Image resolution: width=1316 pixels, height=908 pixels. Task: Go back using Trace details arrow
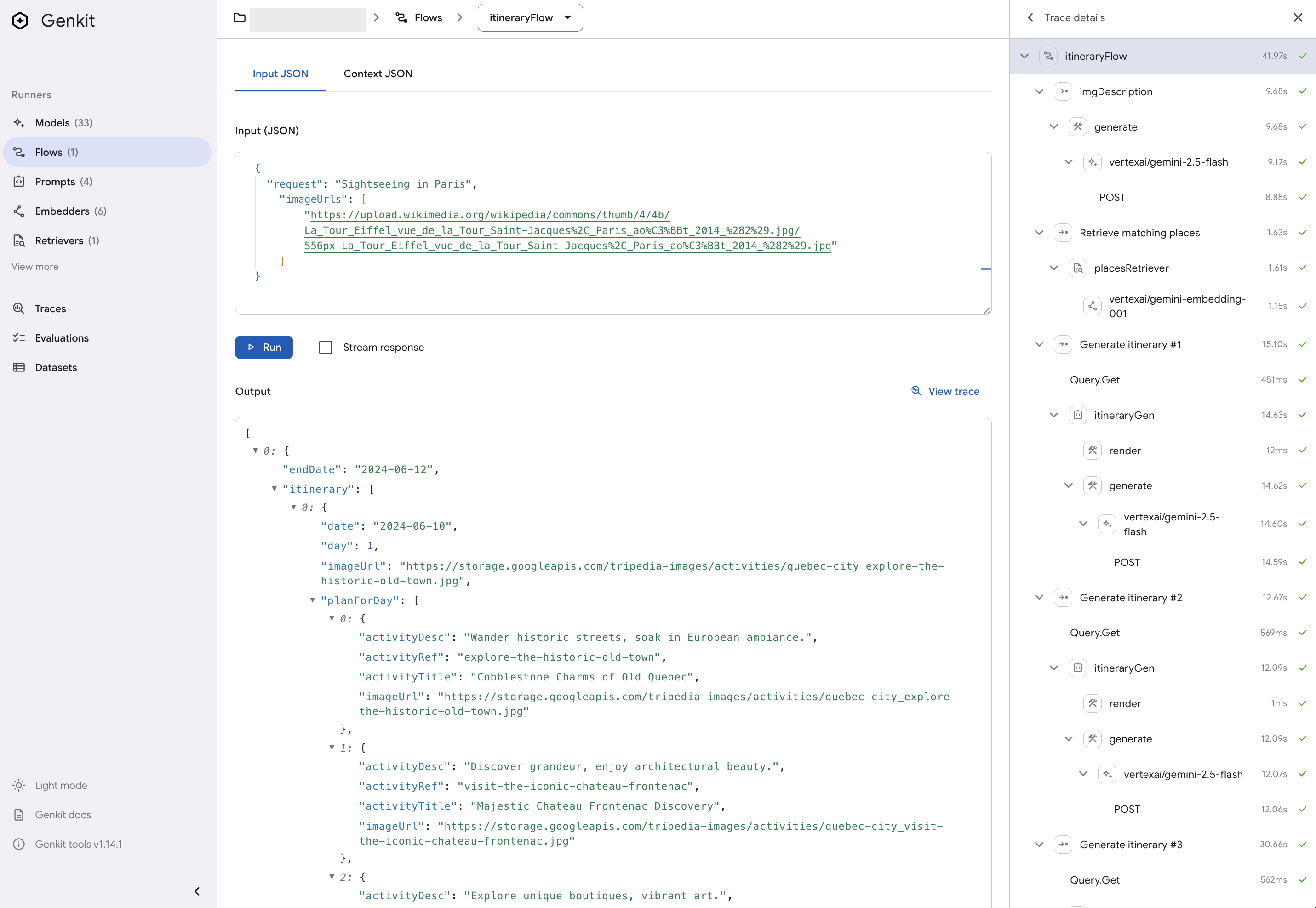pos(1030,17)
